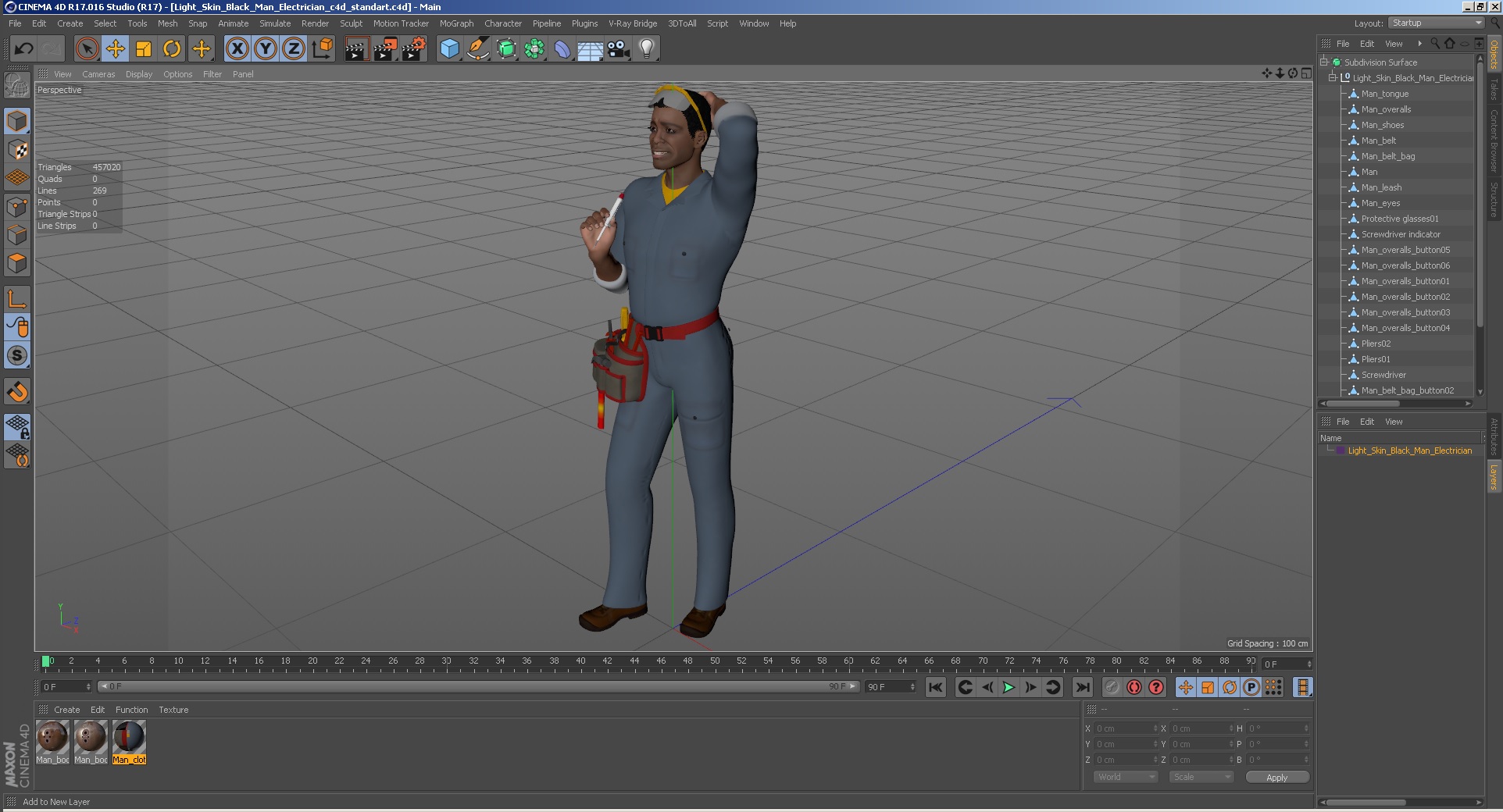Viewport: 1503px width, 812px height.
Task: Enable Axis mode tool
Action: [17, 298]
